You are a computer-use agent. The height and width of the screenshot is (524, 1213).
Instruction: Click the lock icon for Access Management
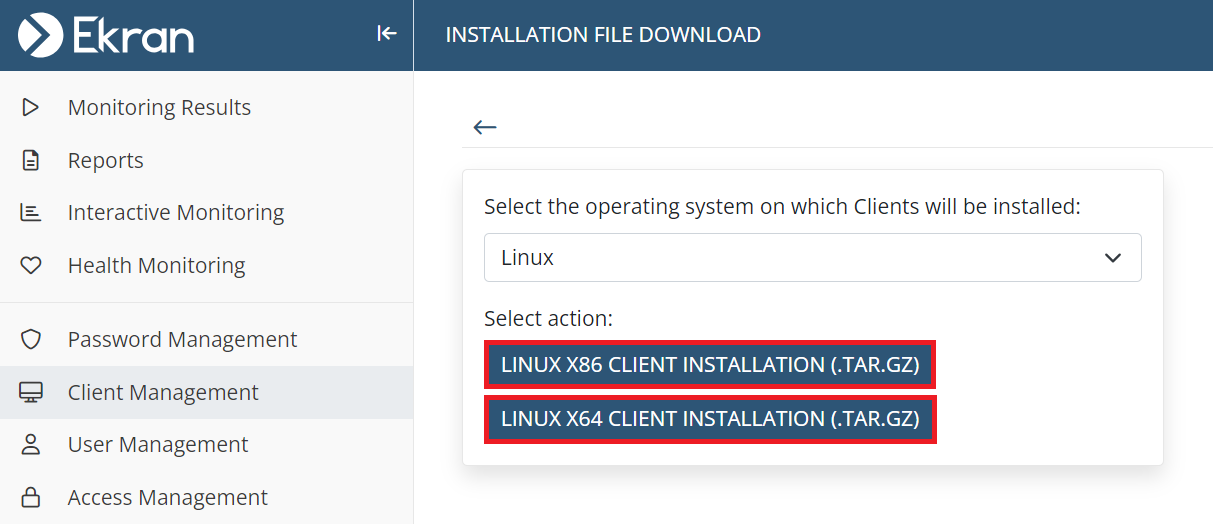[31, 497]
